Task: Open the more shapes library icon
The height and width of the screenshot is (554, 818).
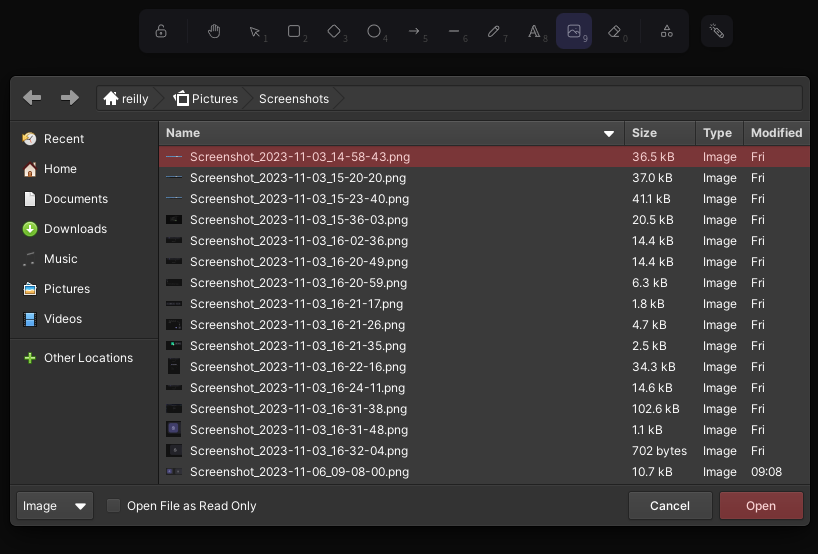Action: (667, 31)
